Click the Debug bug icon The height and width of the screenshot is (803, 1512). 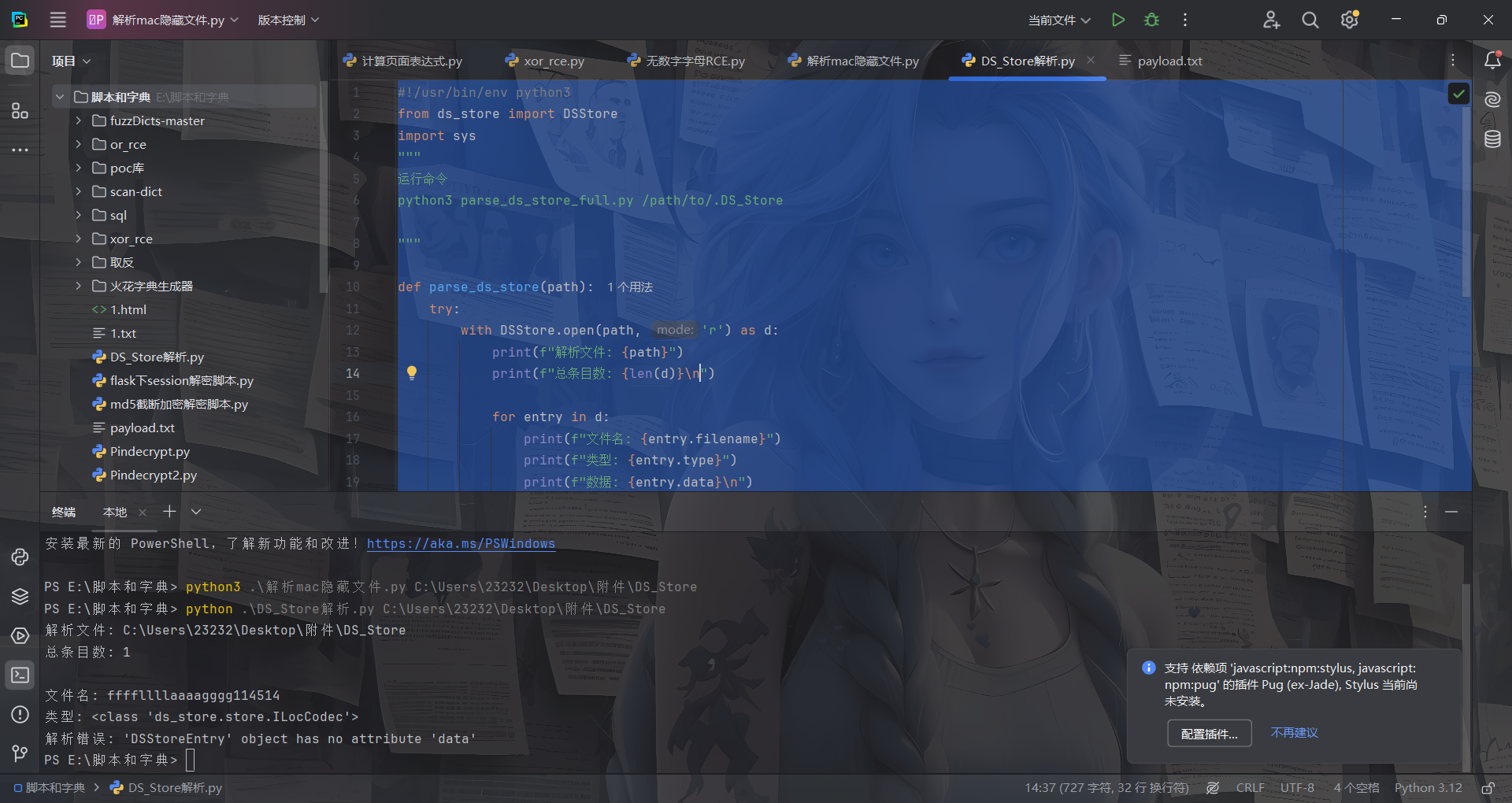click(1151, 20)
